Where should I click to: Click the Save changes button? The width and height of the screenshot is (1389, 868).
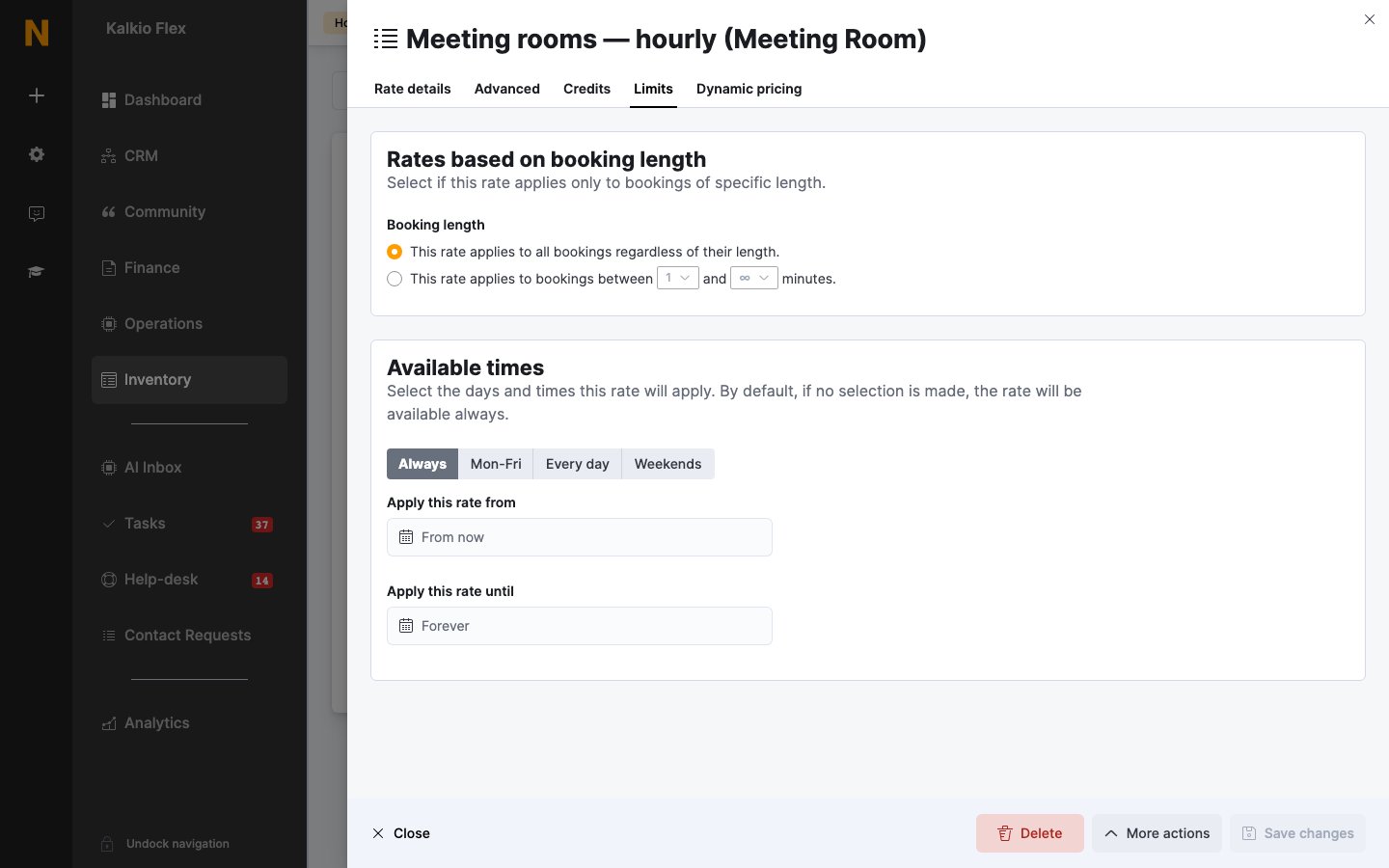tap(1297, 833)
